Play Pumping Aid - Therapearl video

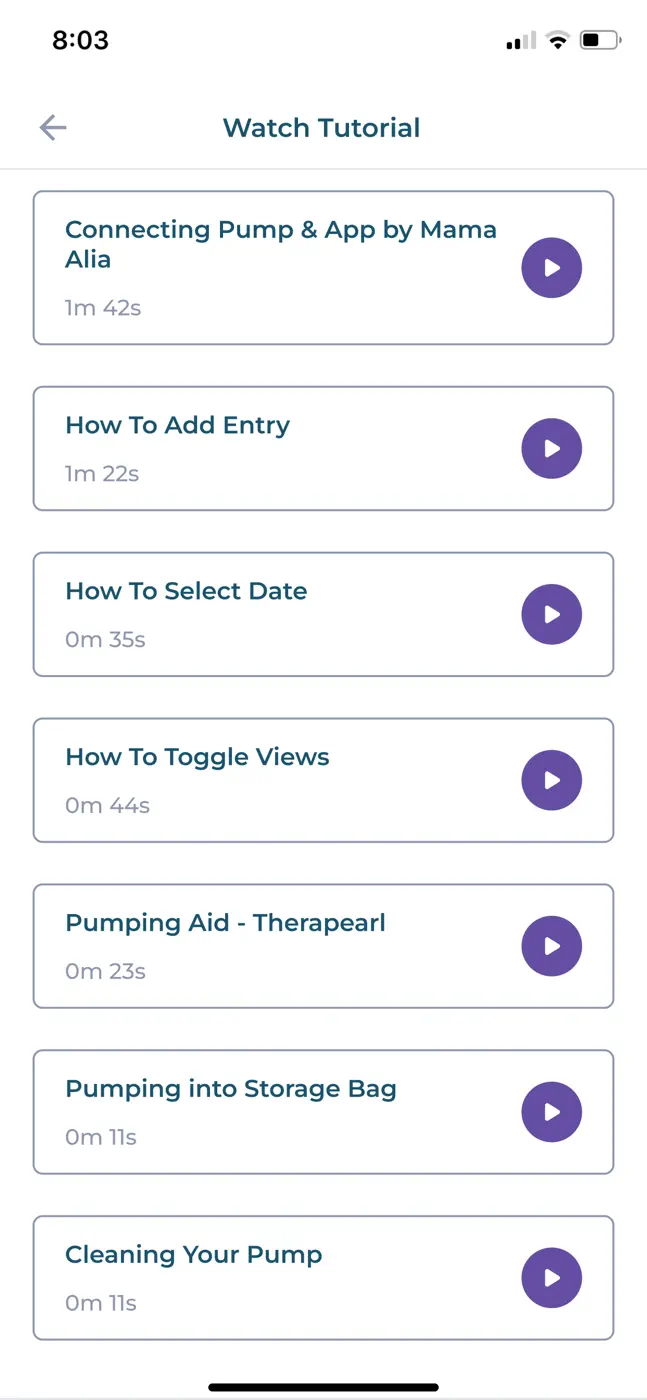point(552,947)
